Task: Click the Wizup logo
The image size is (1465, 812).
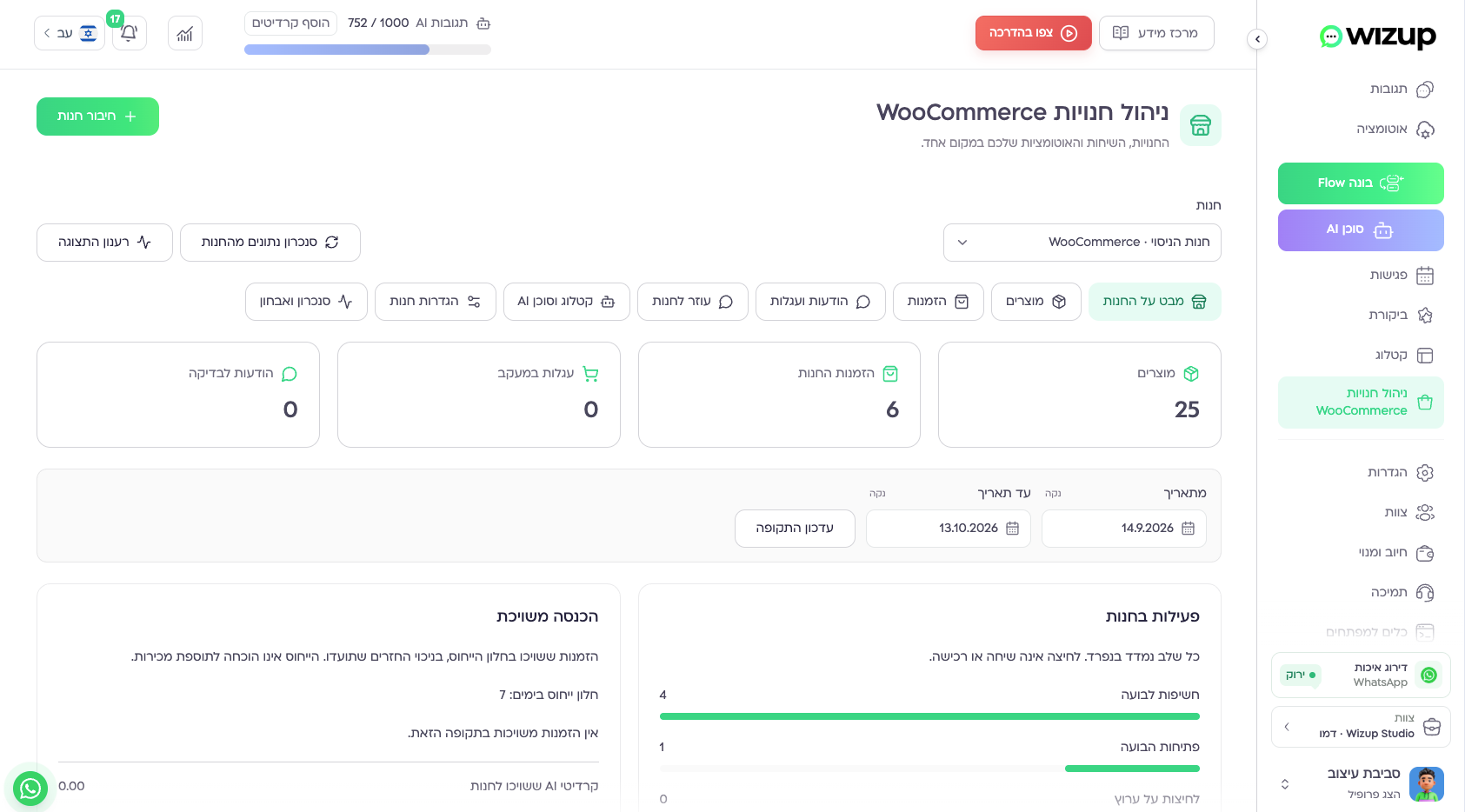Action: pyautogui.click(x=1377, y=37)
